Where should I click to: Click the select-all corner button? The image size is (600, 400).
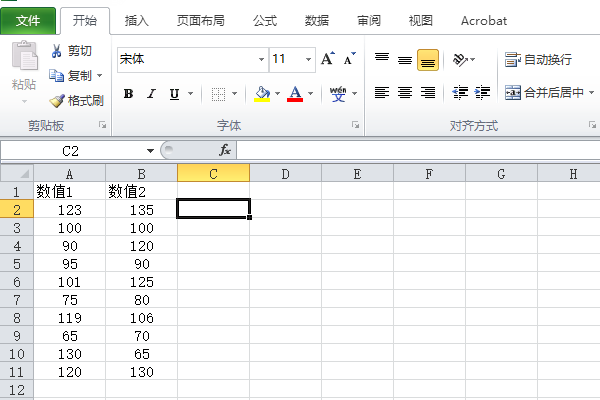17,173
